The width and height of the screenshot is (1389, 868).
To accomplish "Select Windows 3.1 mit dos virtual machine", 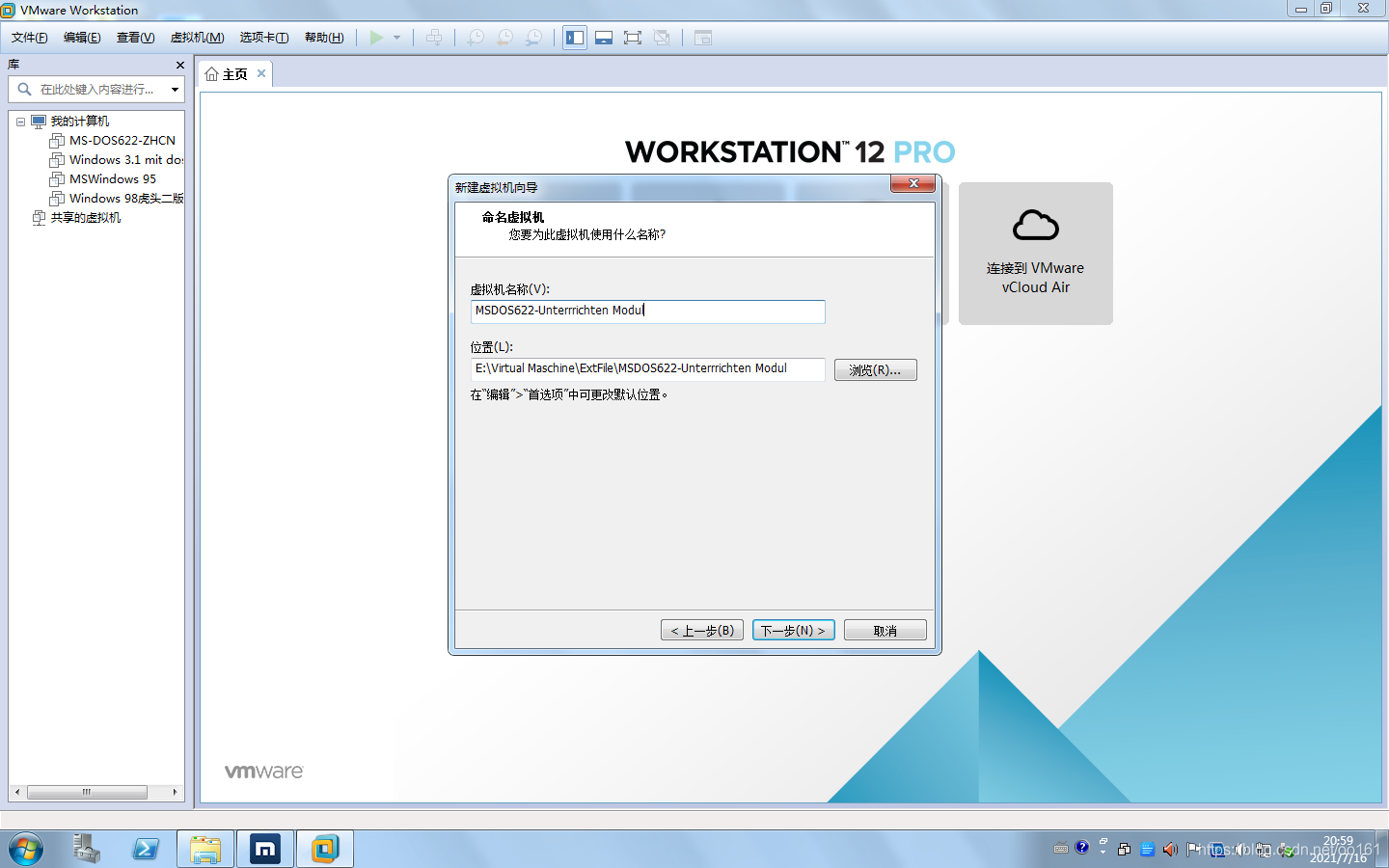I will (x=125, y=160).
